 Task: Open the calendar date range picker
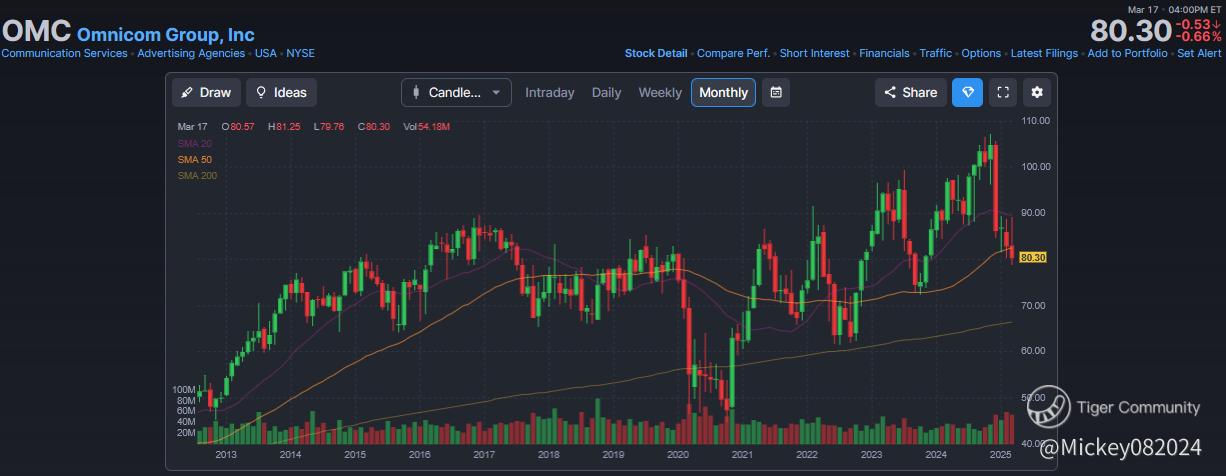coord(776,92)
